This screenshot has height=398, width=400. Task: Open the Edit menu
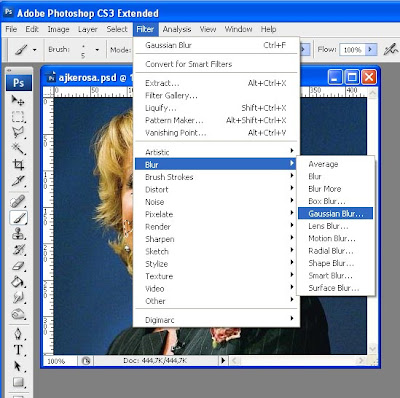32,29
